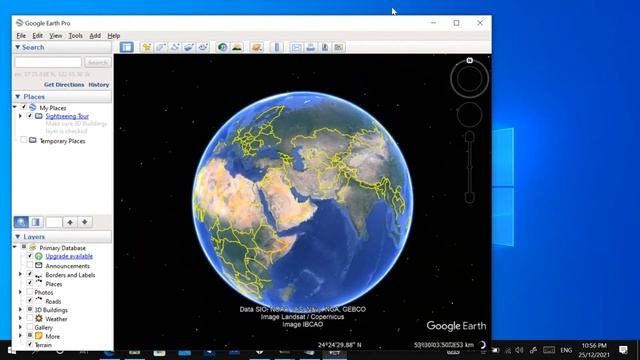
Task: Expand the Sightseeing Tour folder
Action: [20, 116]
